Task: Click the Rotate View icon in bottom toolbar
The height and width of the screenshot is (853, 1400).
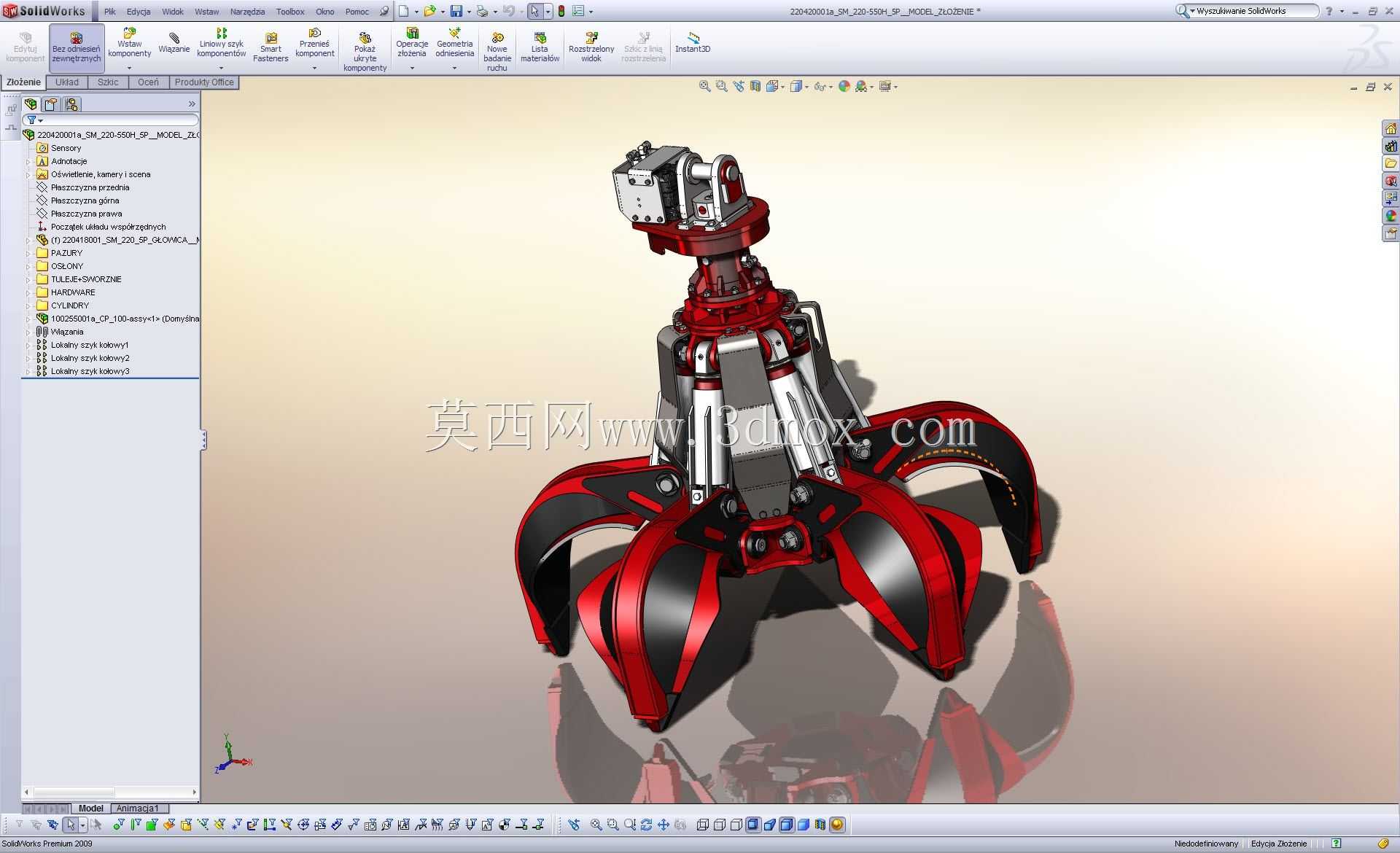Action: (646, 825)
